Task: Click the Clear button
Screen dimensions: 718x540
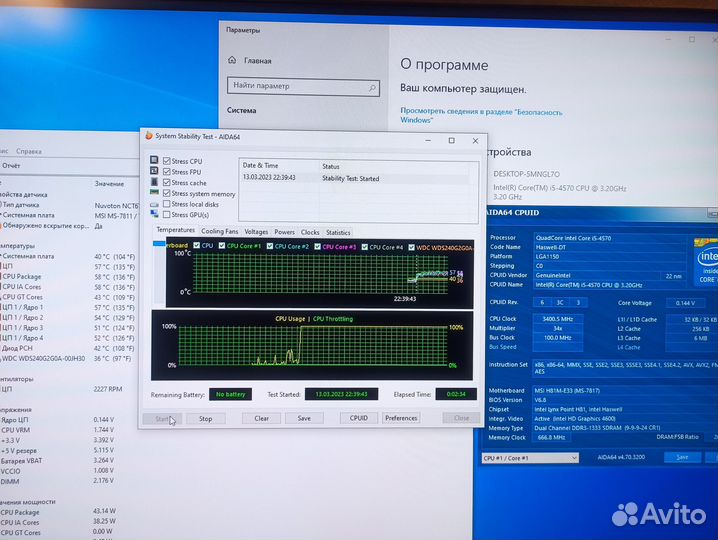Action: click(x=261, y=418)
